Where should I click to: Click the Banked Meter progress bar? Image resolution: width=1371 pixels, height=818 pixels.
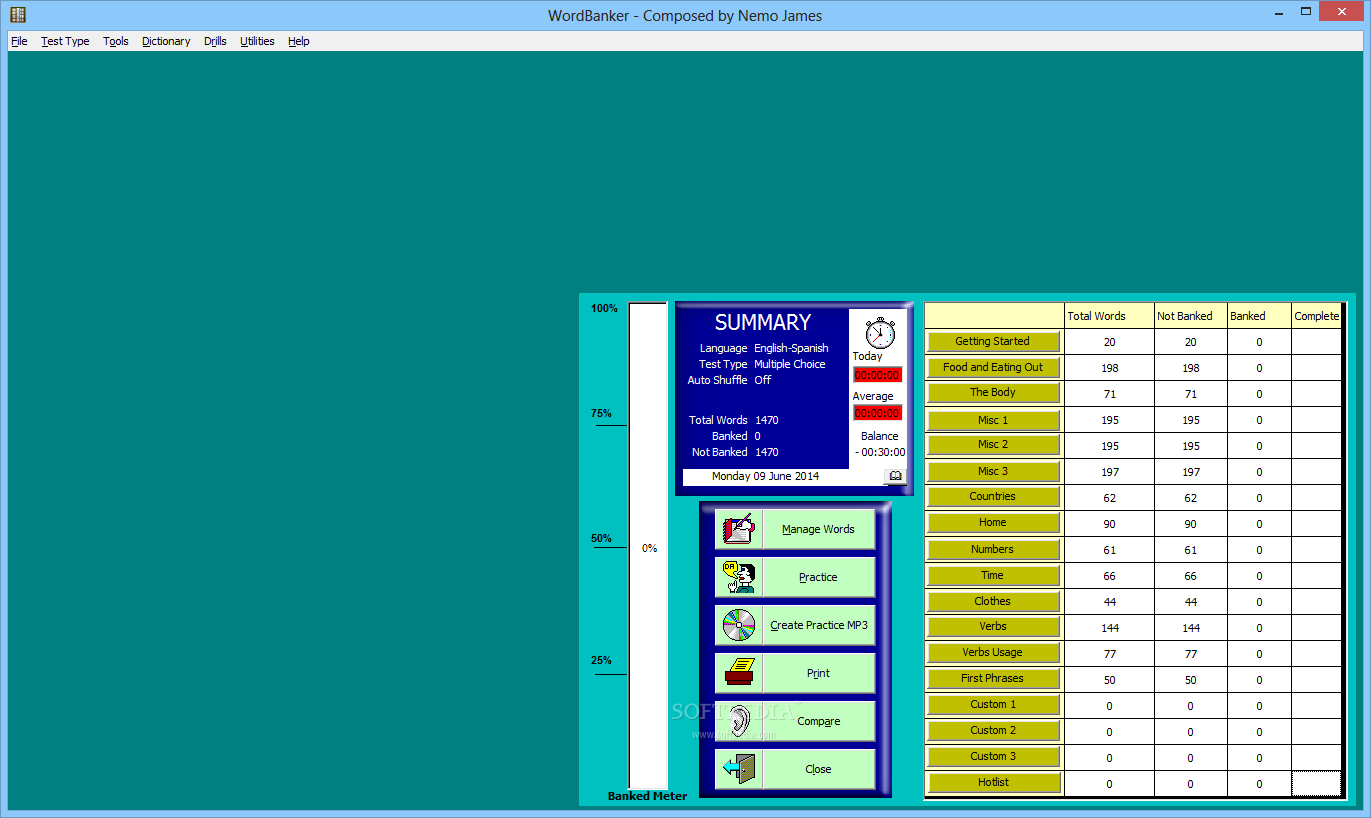(x=648, y=546)
